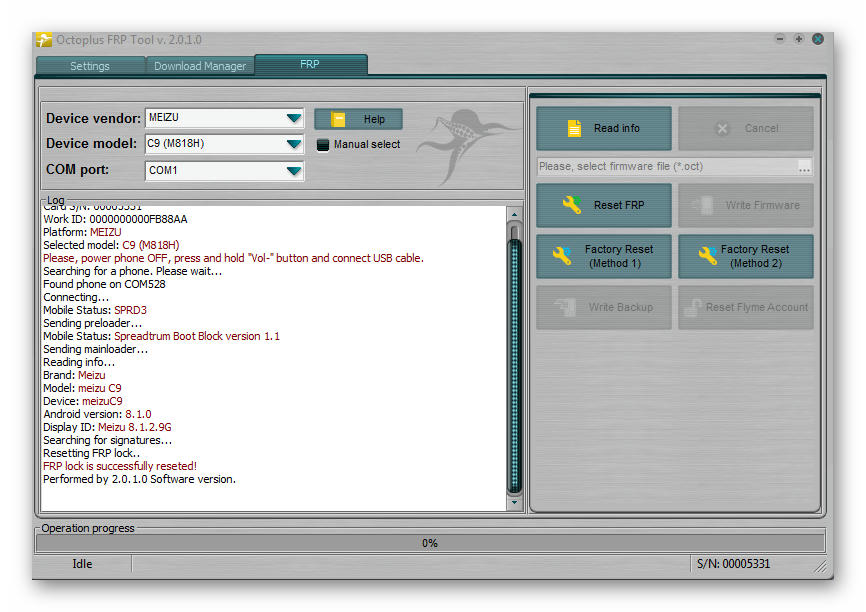Image resolution: width=866 pixels, height=612 pixels.
Task: Click the Reset FRP wrench icon
Action: pos(572,205)
